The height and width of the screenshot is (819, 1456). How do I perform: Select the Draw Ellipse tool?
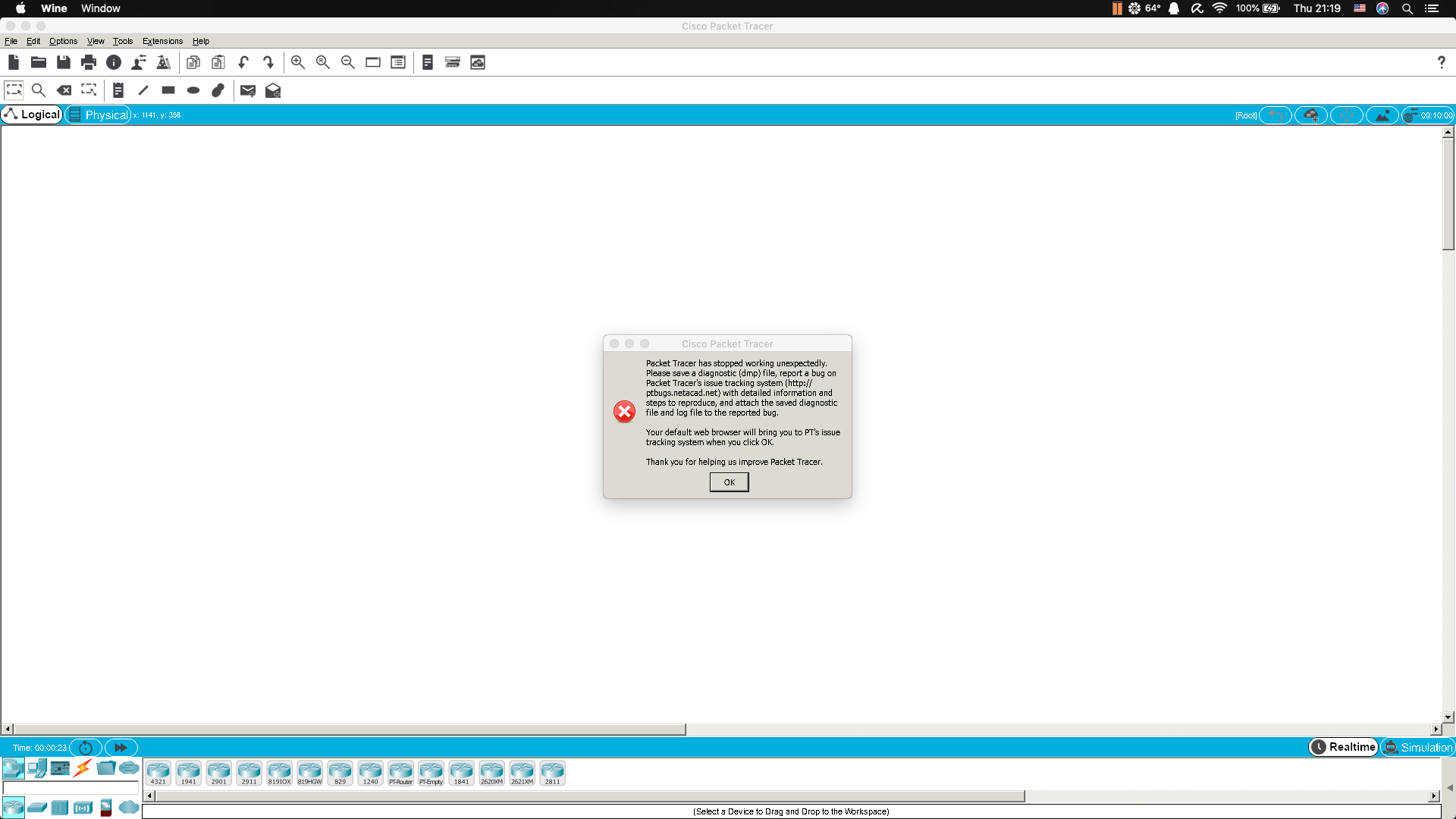tap(193, 90)
